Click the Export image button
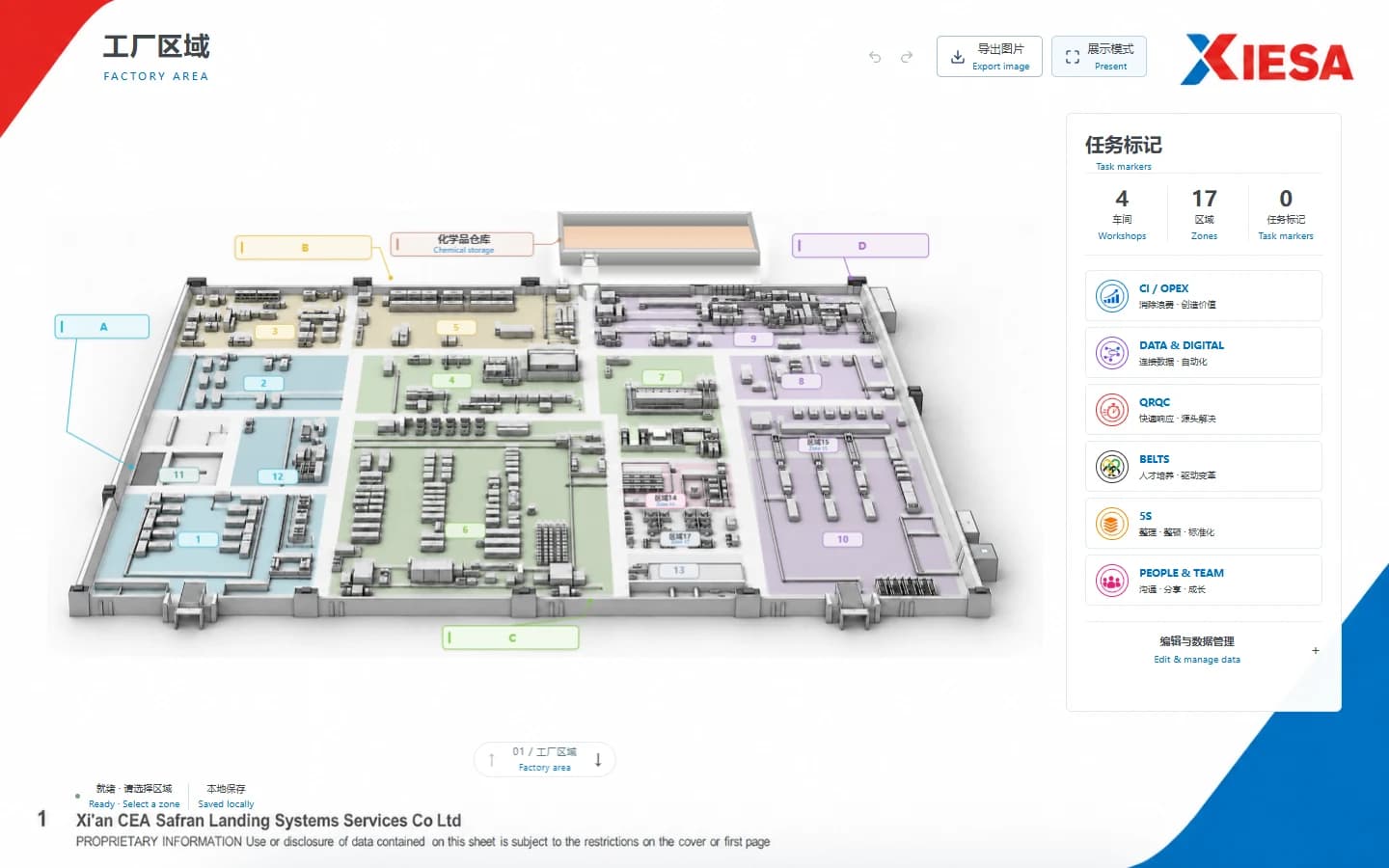The image size is (1389, 868). coord(990,57)
